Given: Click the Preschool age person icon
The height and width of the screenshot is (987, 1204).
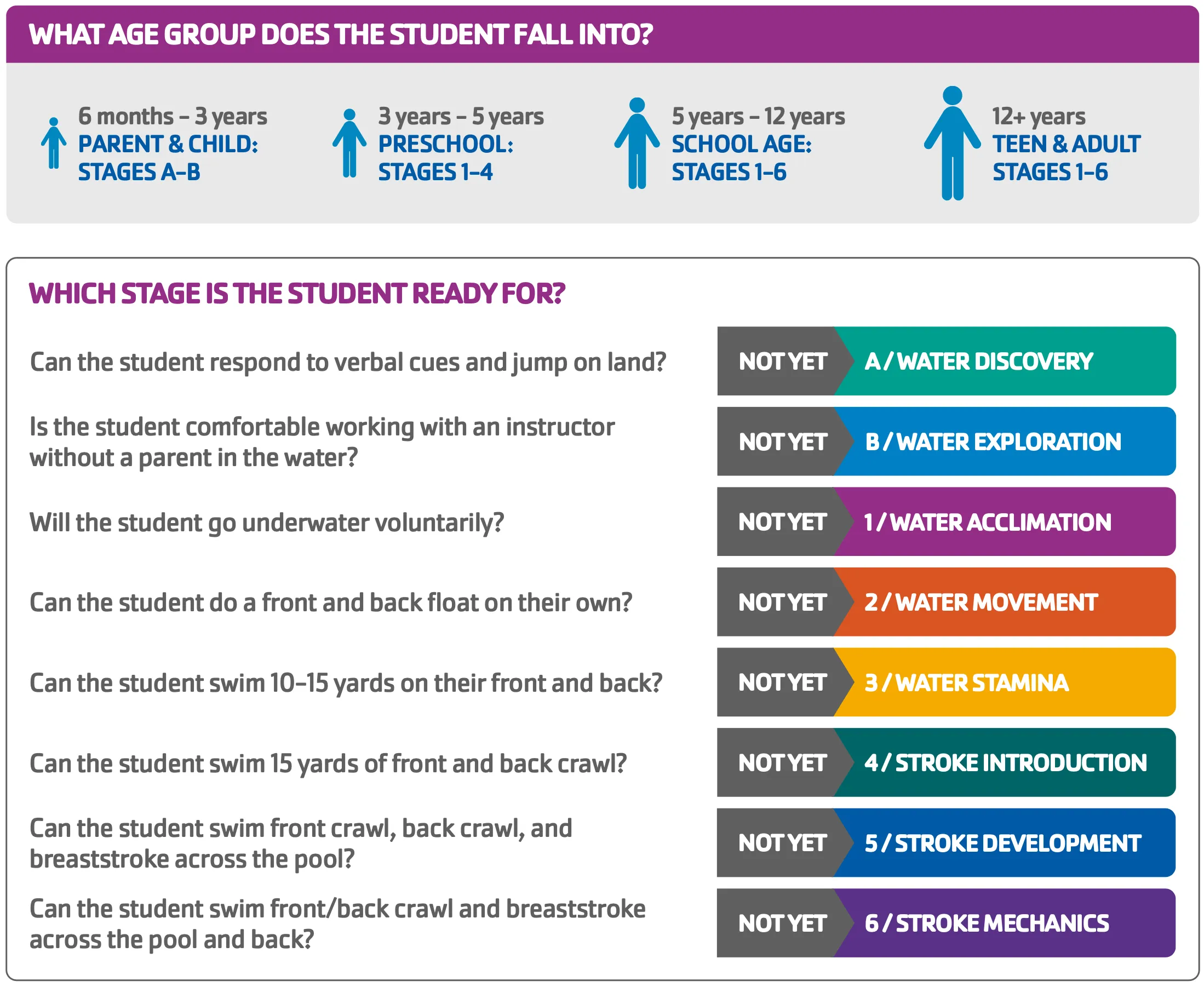Looking at the screenshot, I should click(349, 143).
